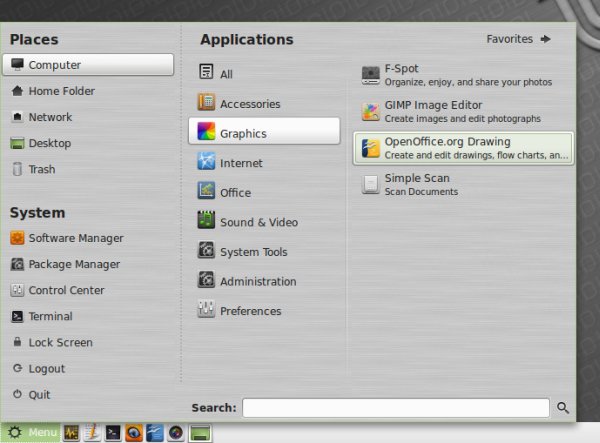Click the terminal icon in the taskbar
This screenshot has width=600, height=443.
[x=114, y=433]
